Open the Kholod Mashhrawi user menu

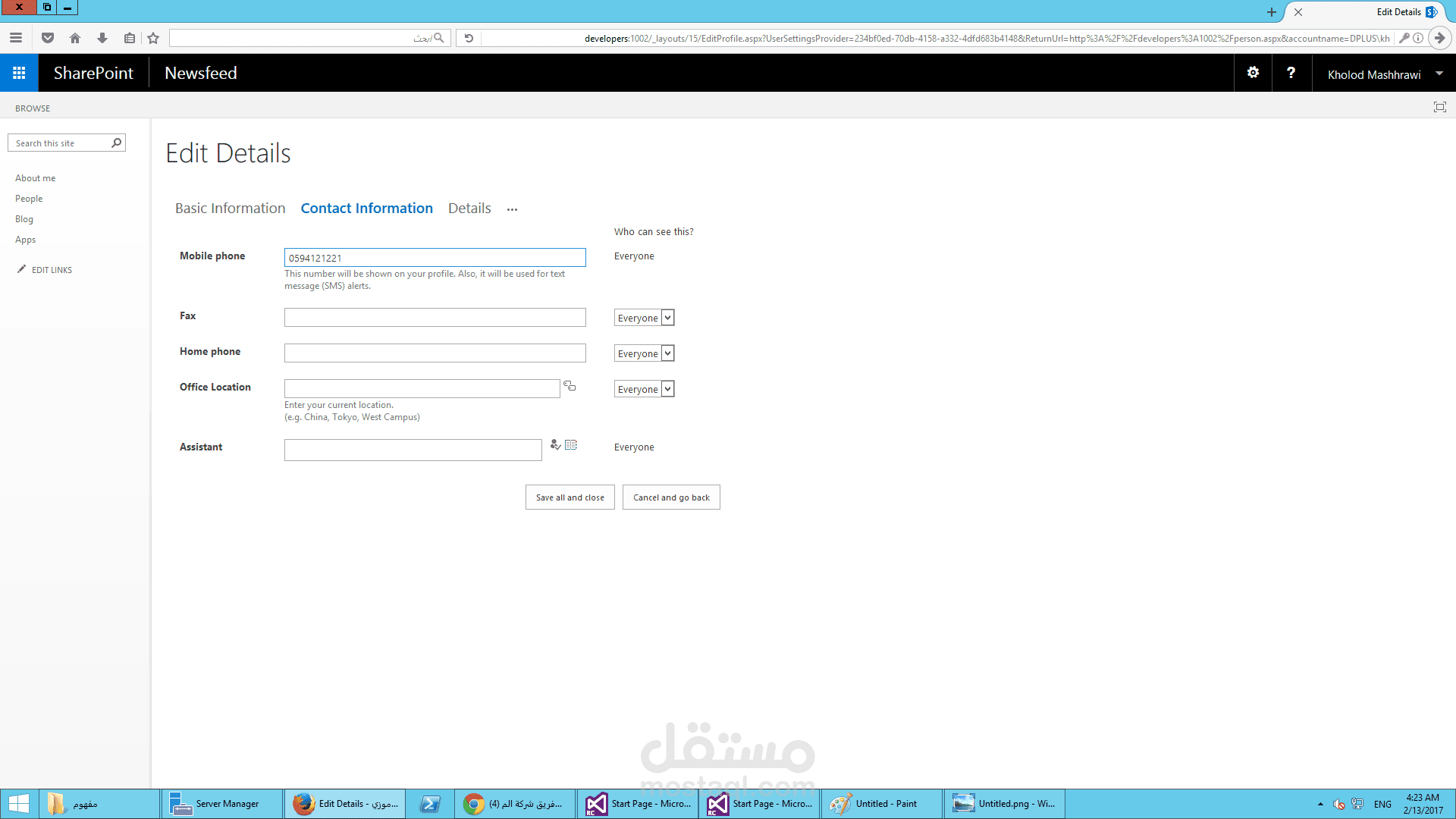point(1383,74)
